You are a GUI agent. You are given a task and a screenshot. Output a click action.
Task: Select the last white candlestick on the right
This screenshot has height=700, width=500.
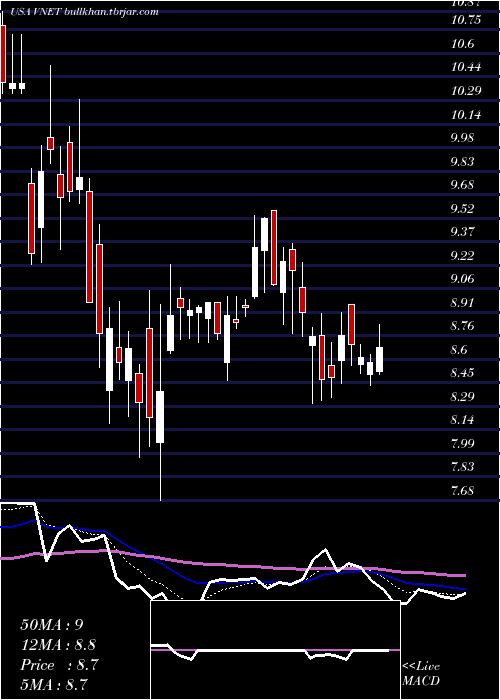click(x=380, y=359)
